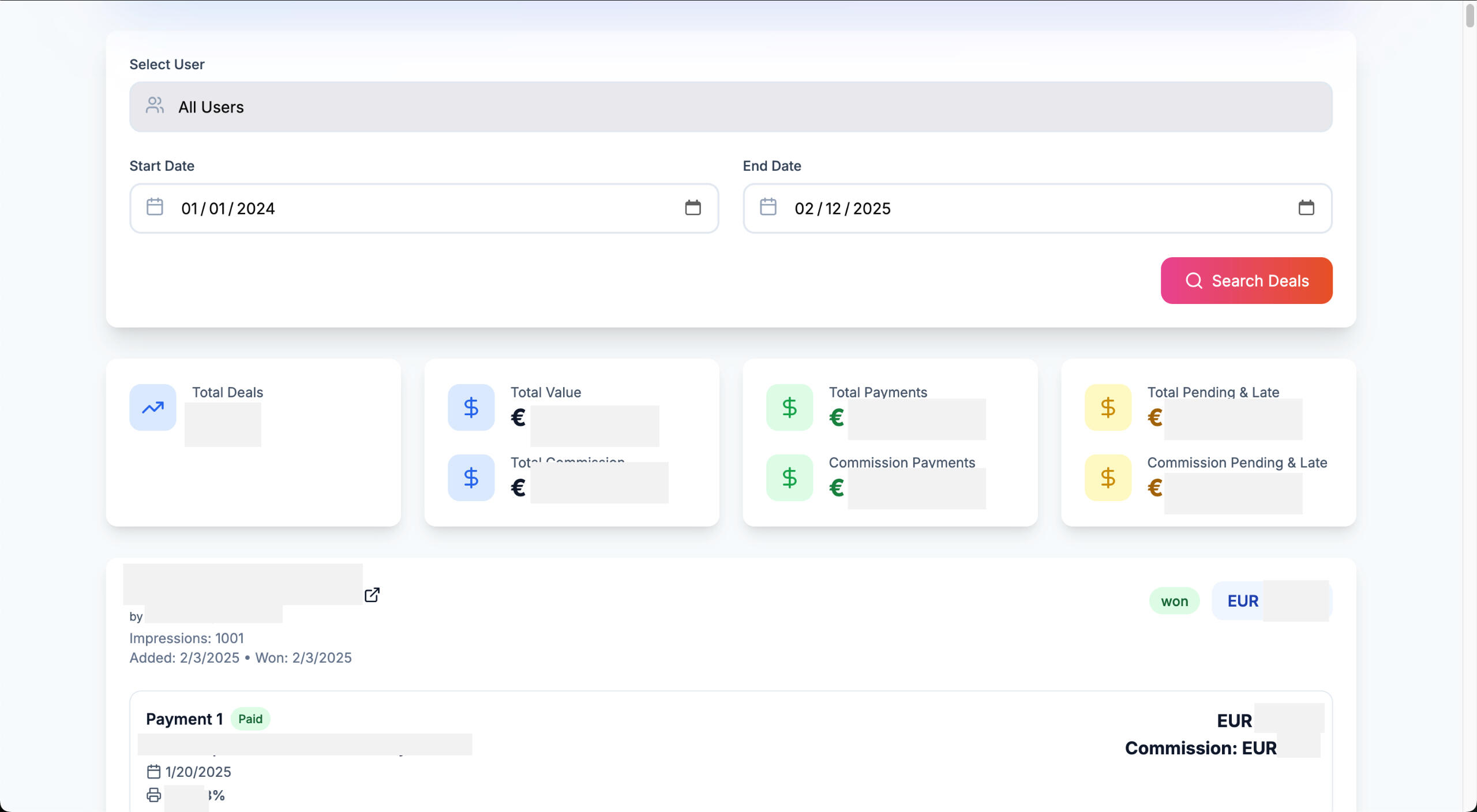Image resolution: width=1477 pixels, height=812 pixels.
Task: Click the Search Deals button
Action: tap(1246, 281)
